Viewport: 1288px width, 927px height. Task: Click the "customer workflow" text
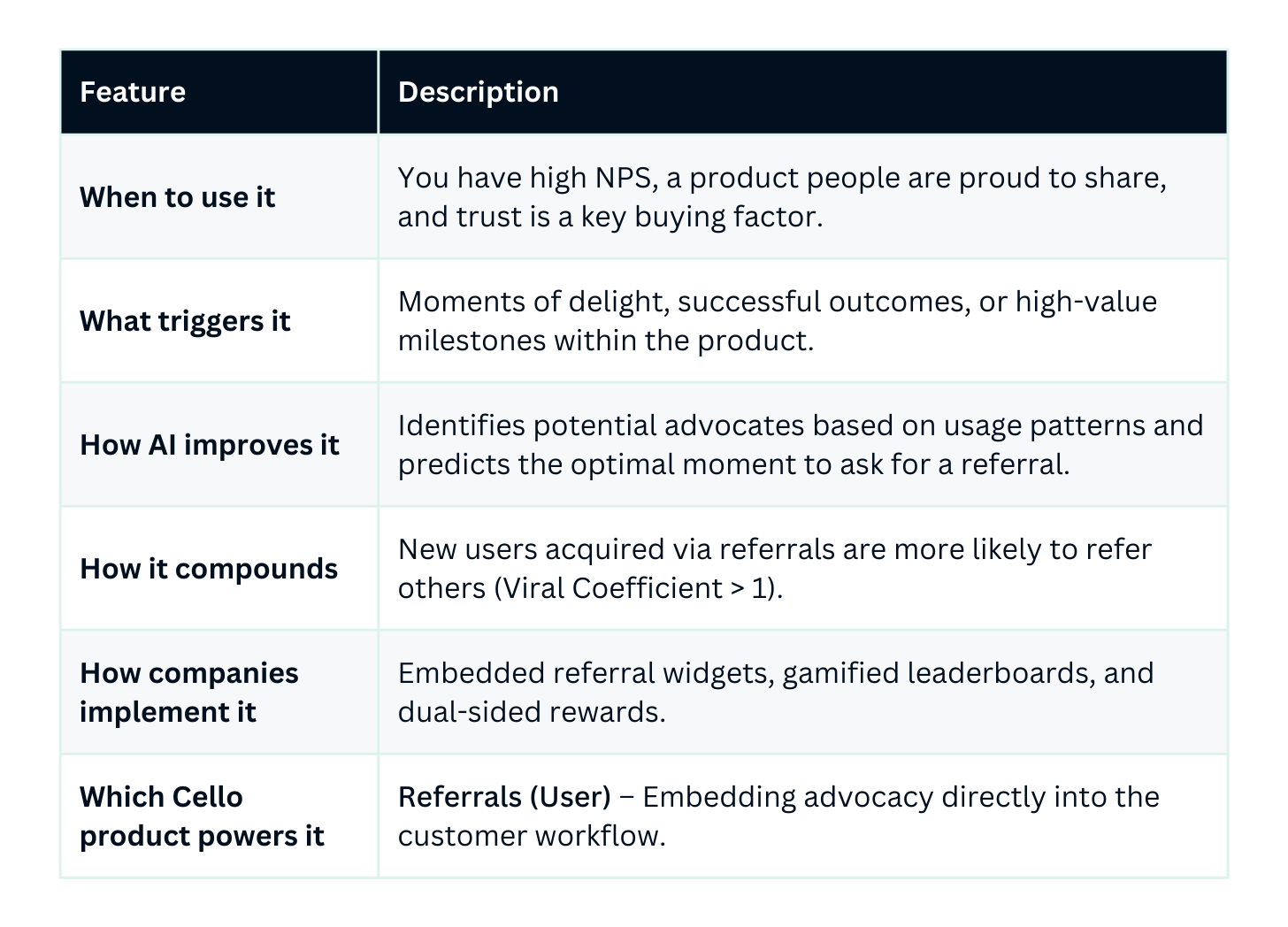(531, 836)
